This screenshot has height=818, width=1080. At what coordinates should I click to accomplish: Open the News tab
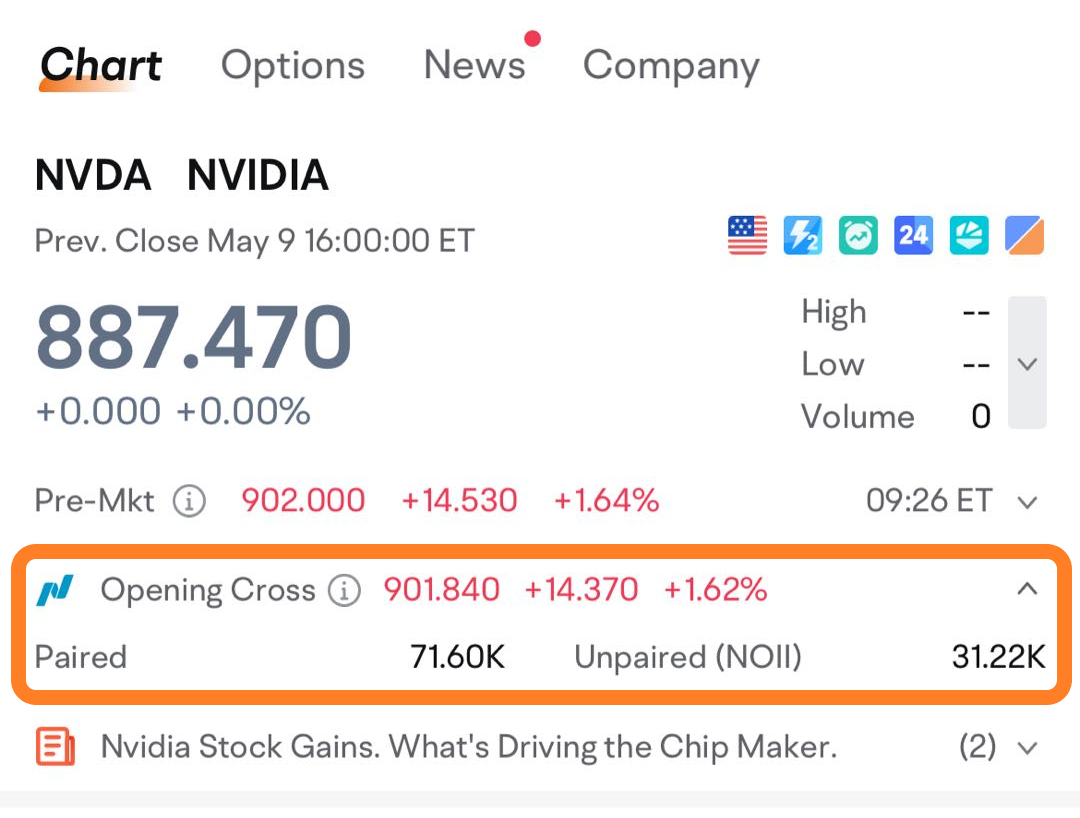(474, 66)
